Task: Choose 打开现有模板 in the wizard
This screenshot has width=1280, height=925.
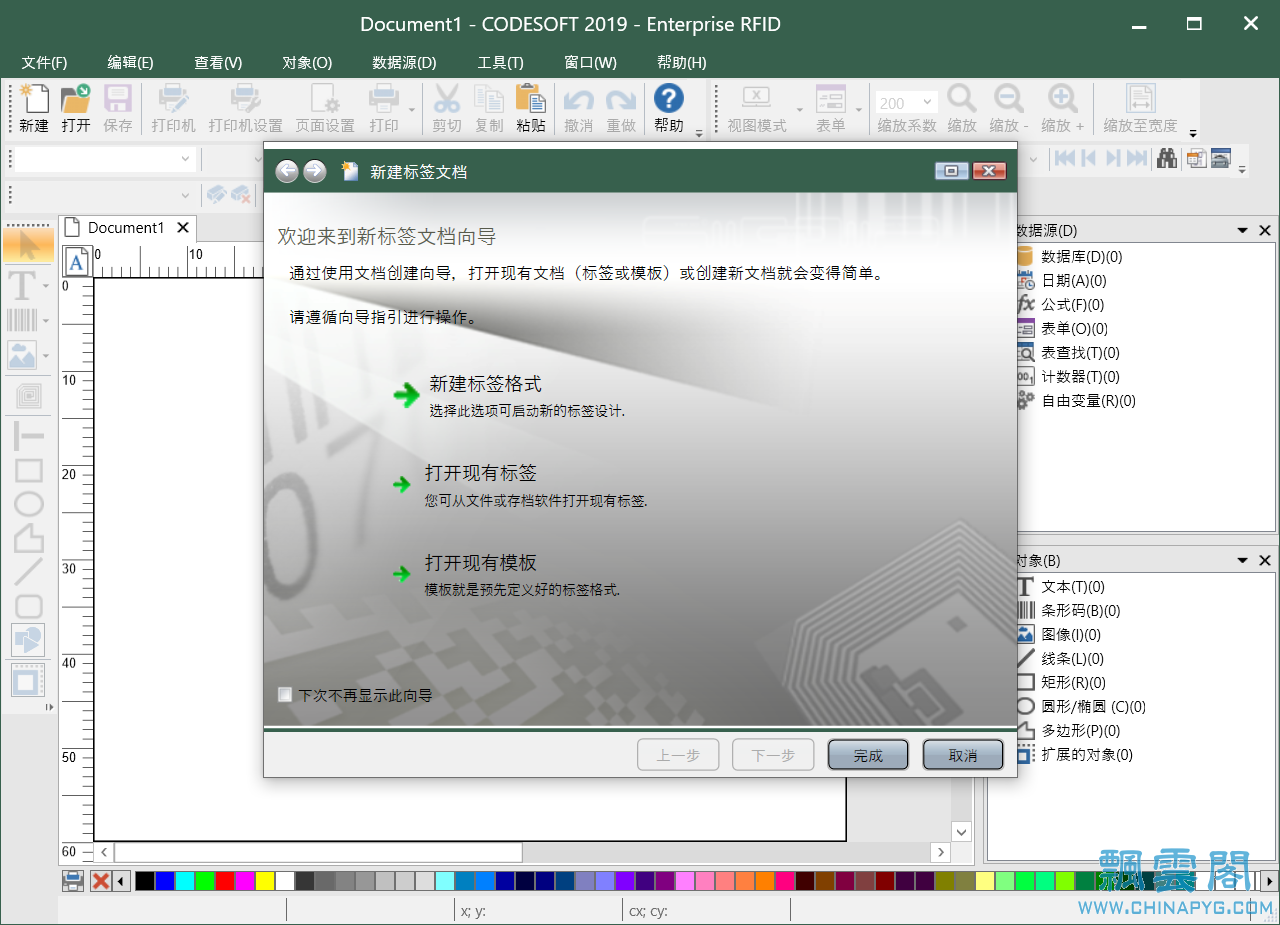Action: [481, 563]
